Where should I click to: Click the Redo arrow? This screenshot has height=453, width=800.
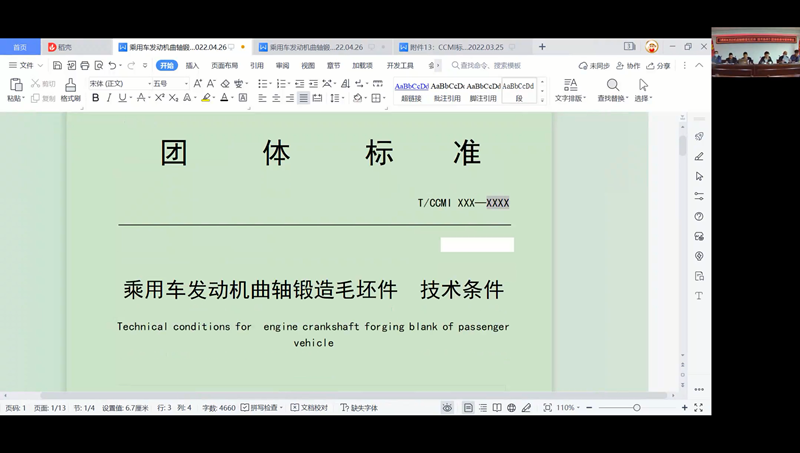[131, 65]
